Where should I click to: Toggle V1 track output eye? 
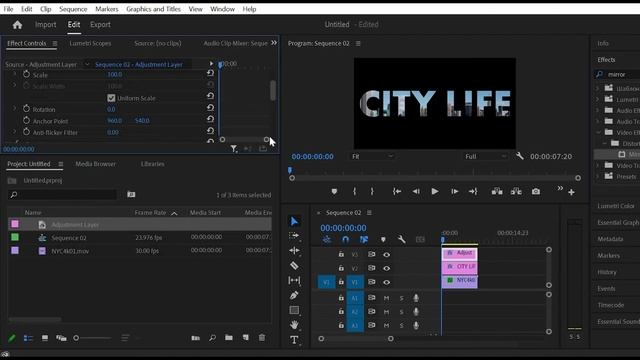click(386, 282)
